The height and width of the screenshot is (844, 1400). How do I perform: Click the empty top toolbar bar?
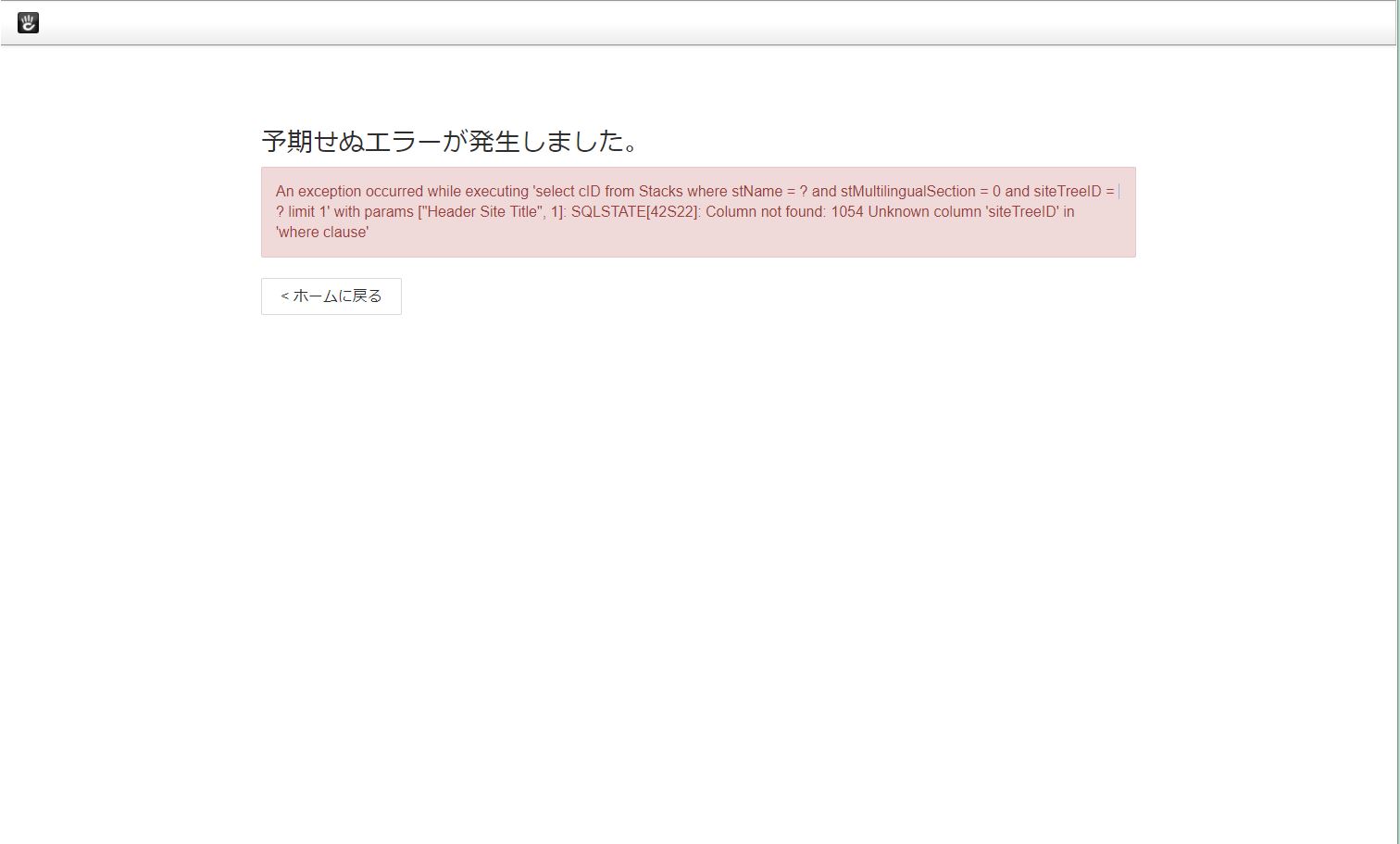[700, 23]
